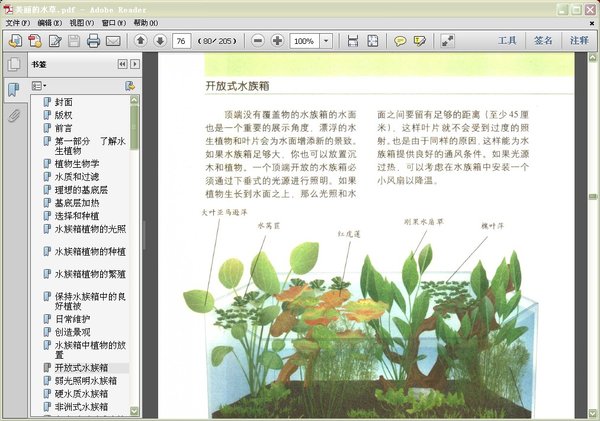Screen dimensions: 600x421
Task: Select the 弱光照明水族箱 bookmark
Action: [85, 381]
